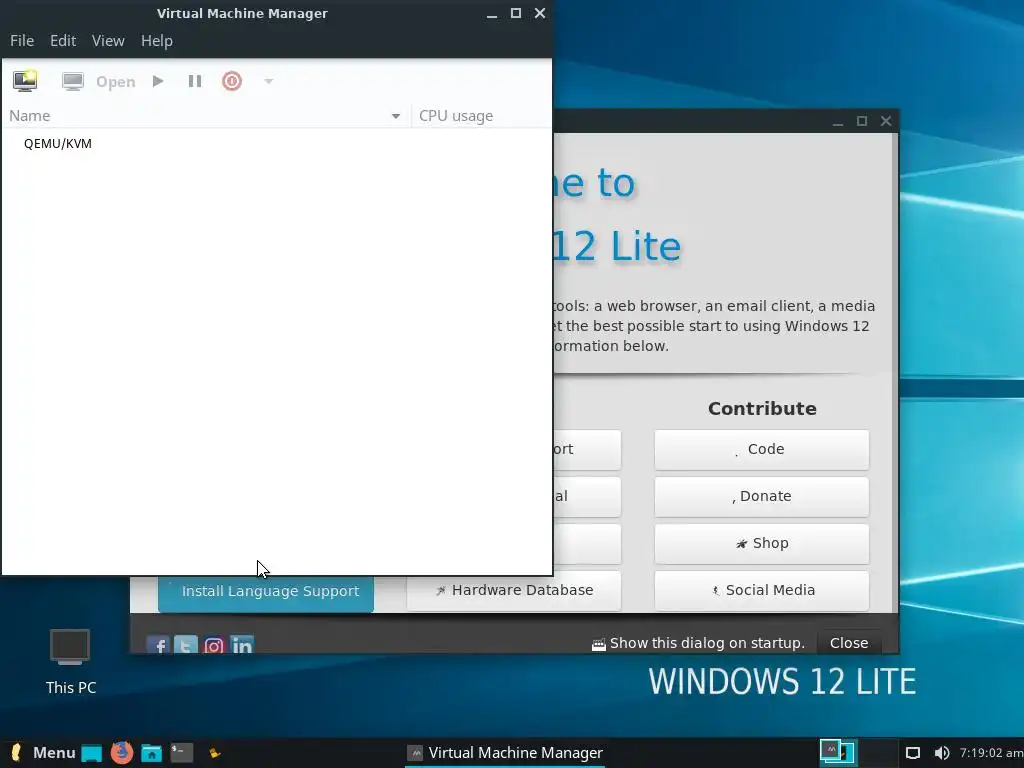Launch Firefox from the taskbar
Viewport: 1024px width, 768px height.
[121, 753]
